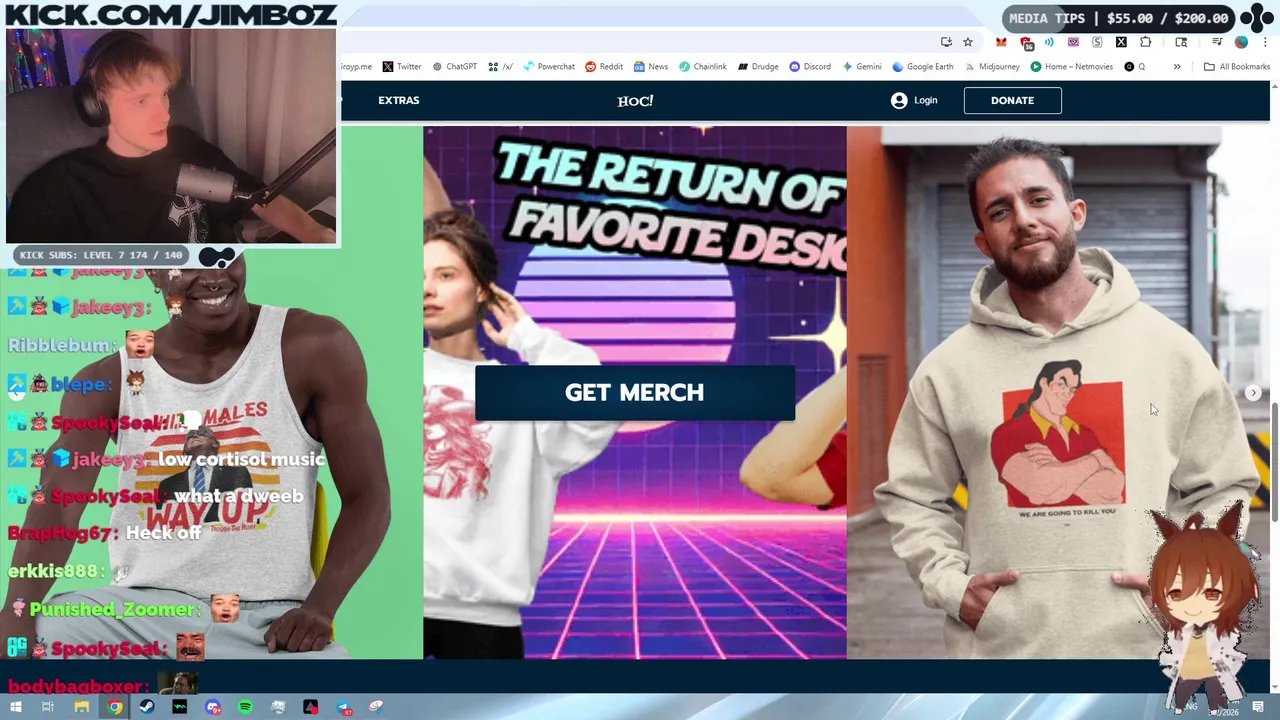The image size is (1280, 720).
Task: Open File Explorer from the taskbar
Action: pos(82,707)
